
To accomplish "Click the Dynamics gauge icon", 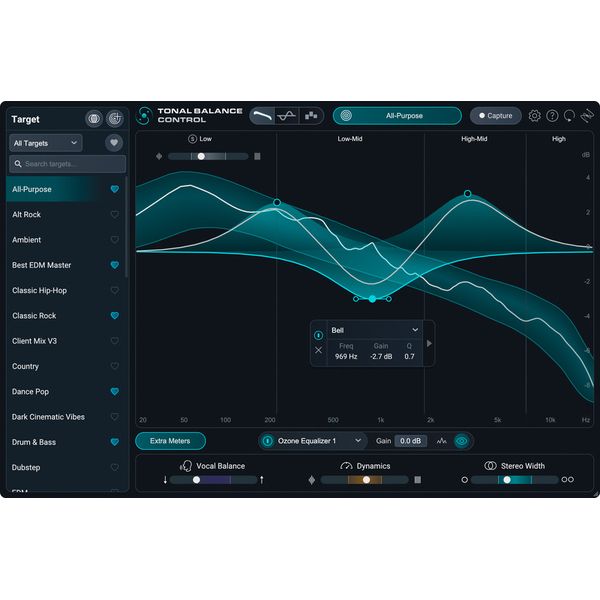I will point(346,466).
